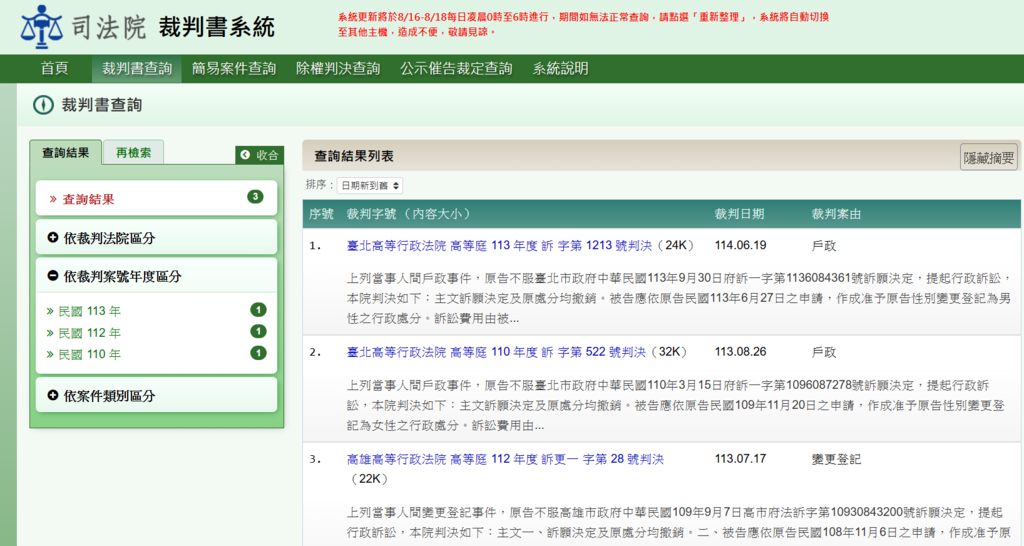This screenshot has height=546, width=1024.
Task: Open the 首頁 menu item
Action: (54, 69)
